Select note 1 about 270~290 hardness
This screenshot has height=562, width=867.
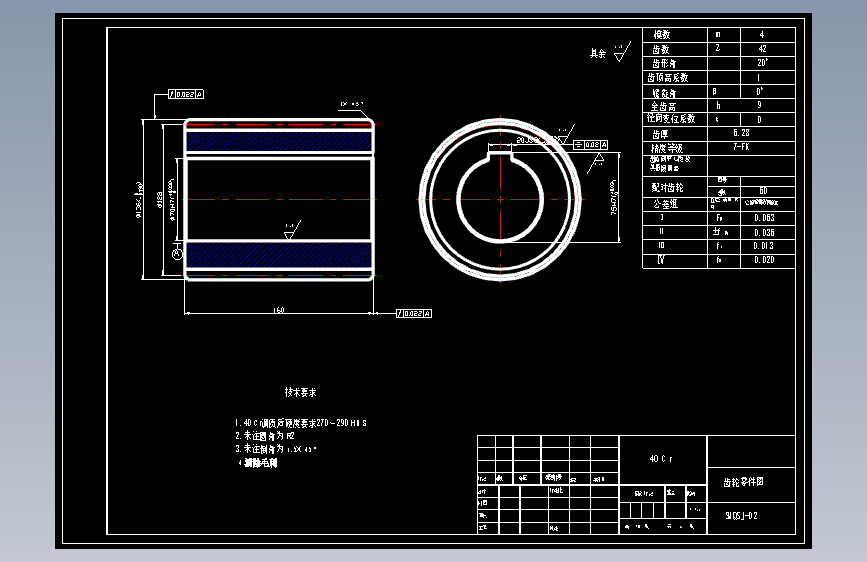pos(300,423)
